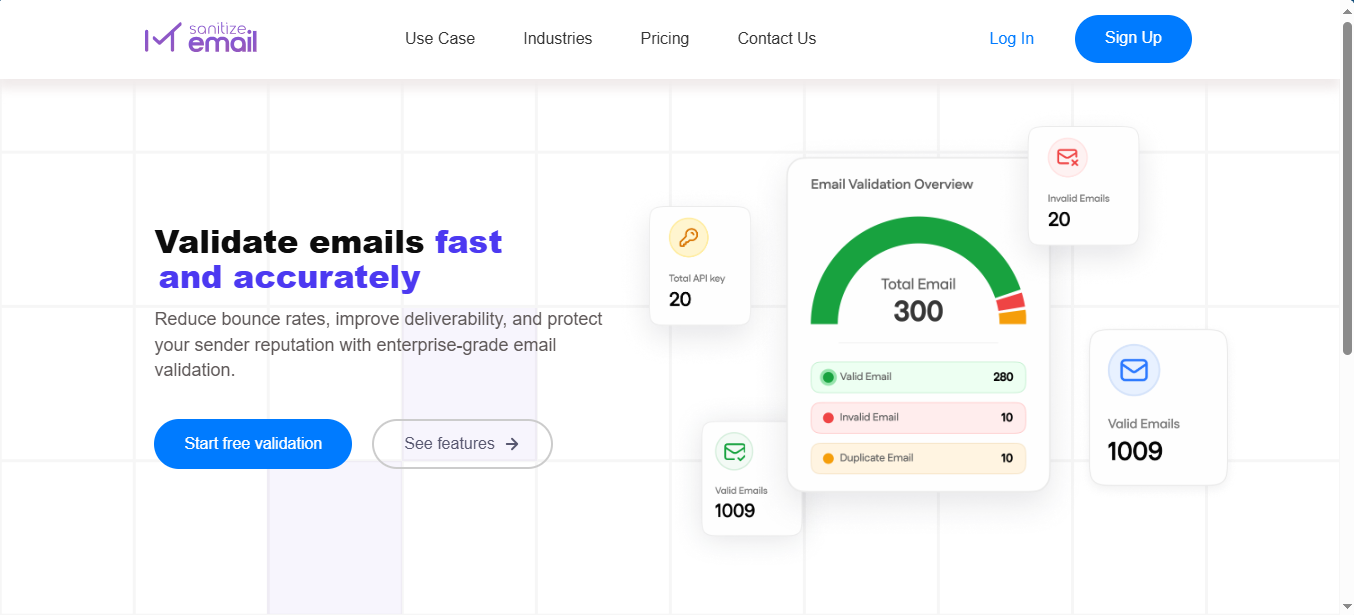Click the red Invalid Email dot
1354x615 pixels.
pyautogui.click(x=828, y=418)
